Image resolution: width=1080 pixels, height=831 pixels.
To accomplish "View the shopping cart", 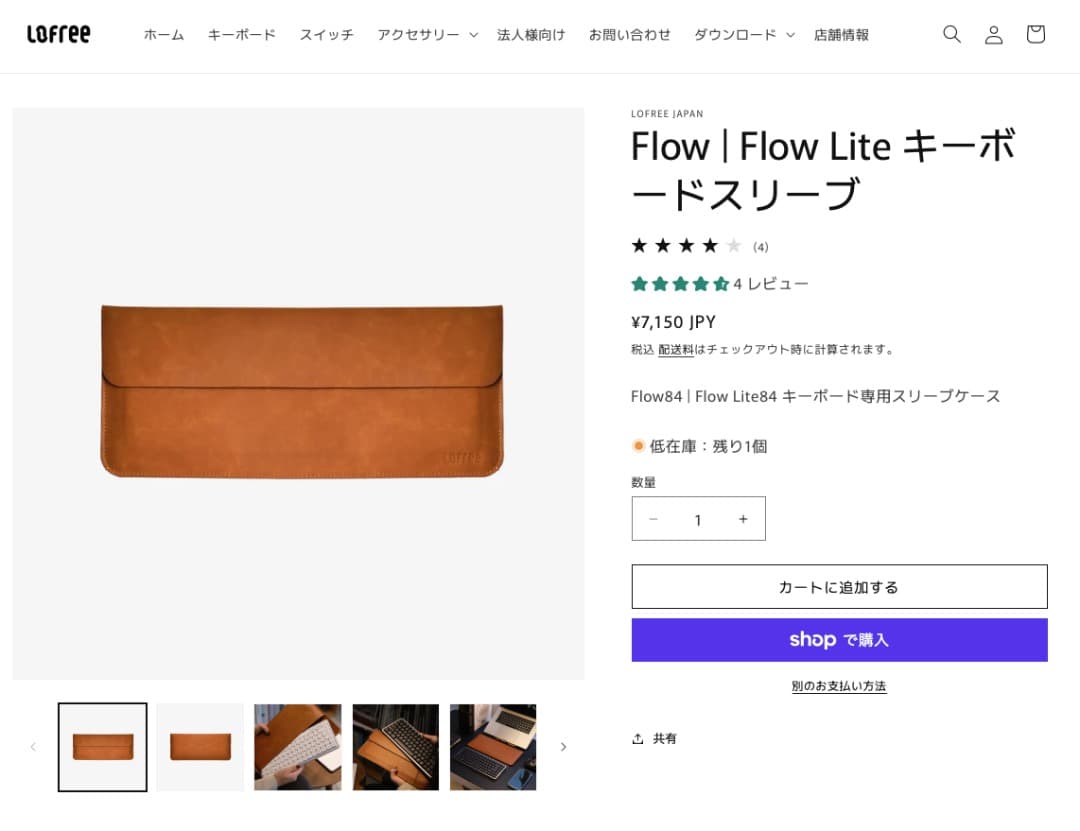I will pyautogui.click(x=1035, y=34).
